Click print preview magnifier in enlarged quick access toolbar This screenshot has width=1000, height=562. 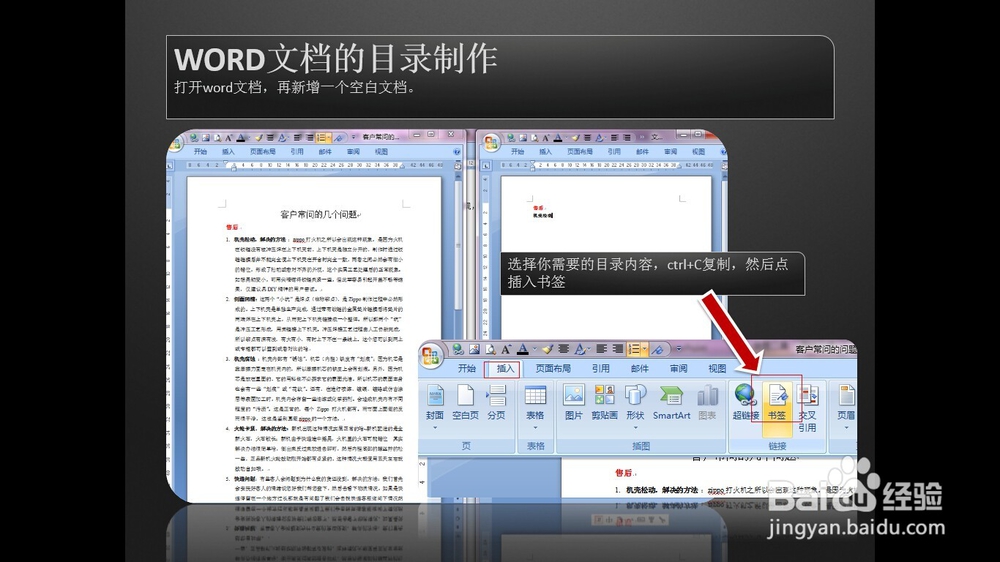[x=490, y=349]
